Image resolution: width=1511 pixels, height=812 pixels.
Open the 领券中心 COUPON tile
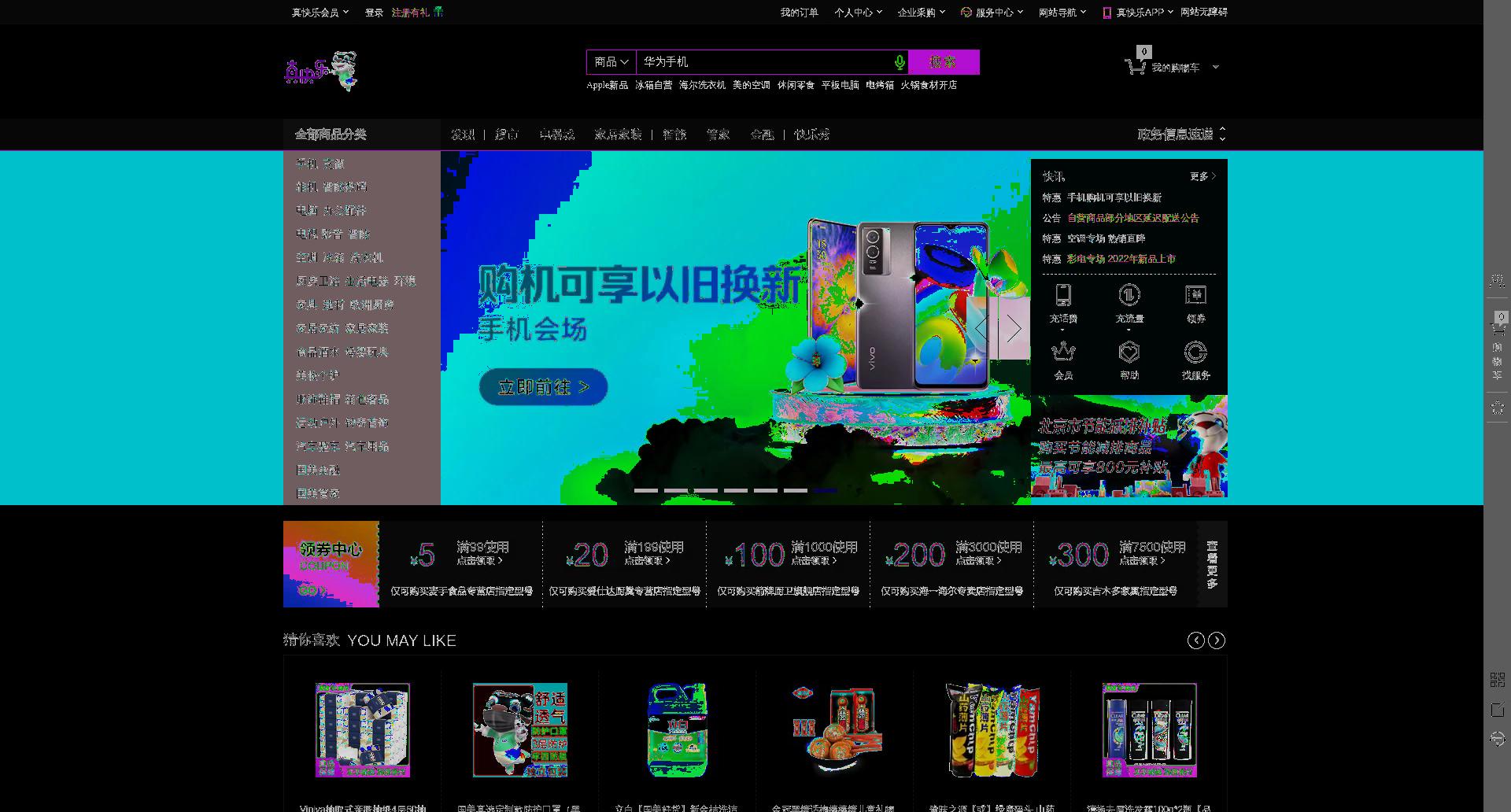coord(331,564)
